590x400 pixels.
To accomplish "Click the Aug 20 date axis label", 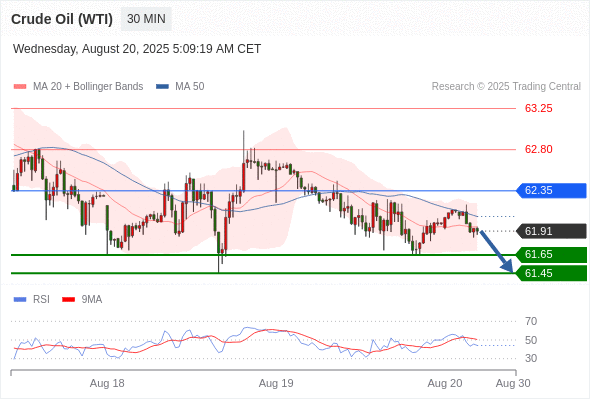I will (x=445, y=383).
